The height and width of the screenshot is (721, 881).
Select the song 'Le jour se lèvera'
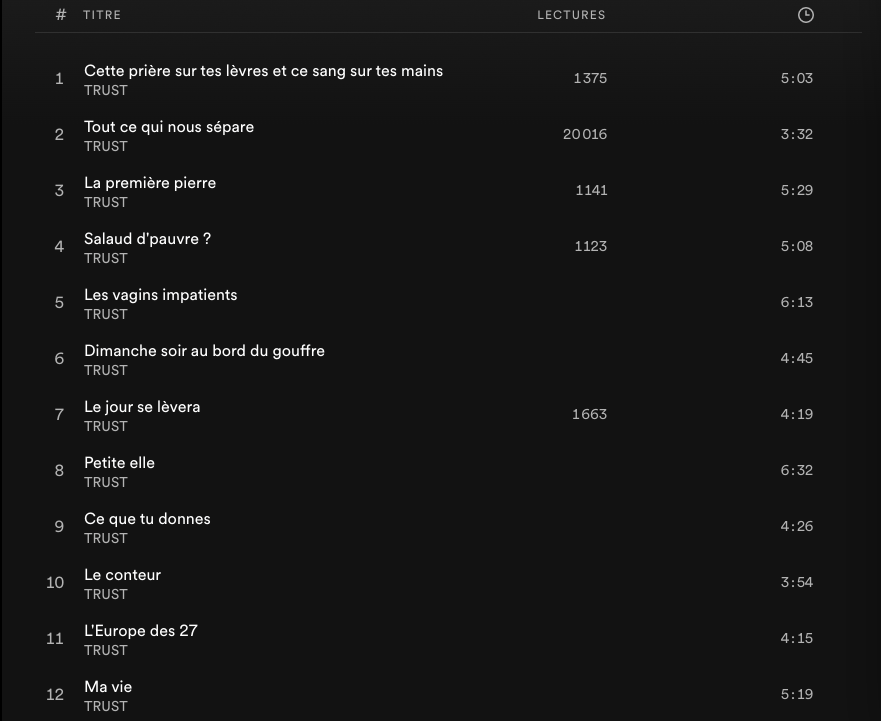[142, 407]
